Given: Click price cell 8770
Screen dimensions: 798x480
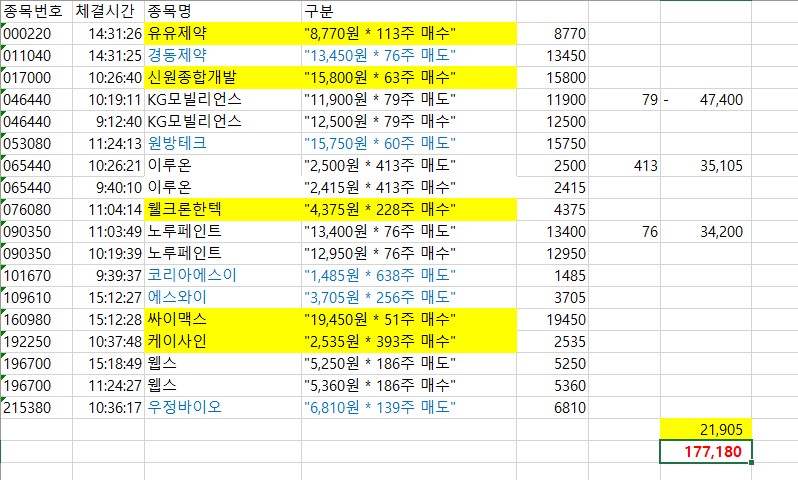Looking at the screenshot, I should pos(553,34).
